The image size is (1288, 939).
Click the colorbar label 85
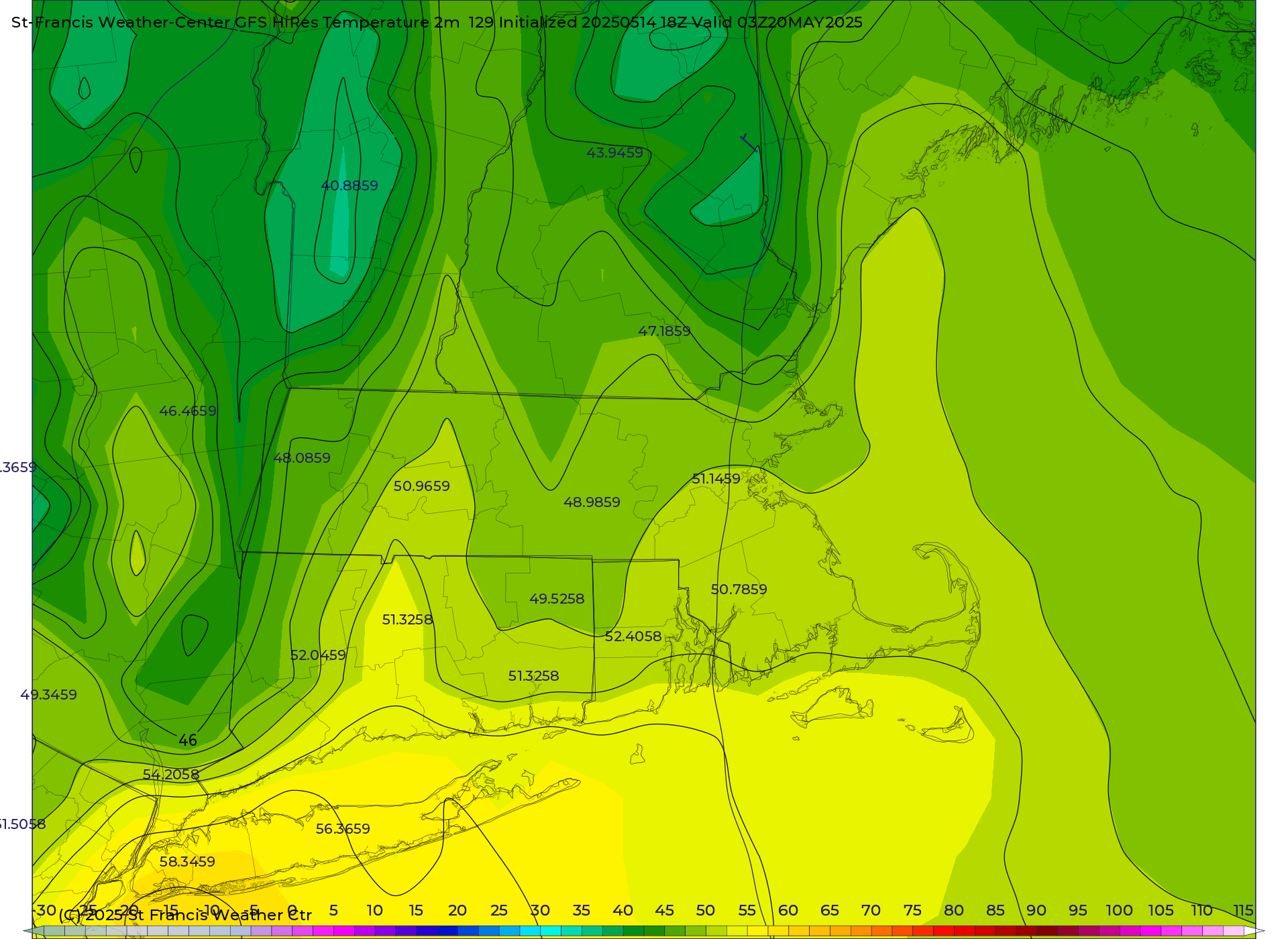click(996, 911)
